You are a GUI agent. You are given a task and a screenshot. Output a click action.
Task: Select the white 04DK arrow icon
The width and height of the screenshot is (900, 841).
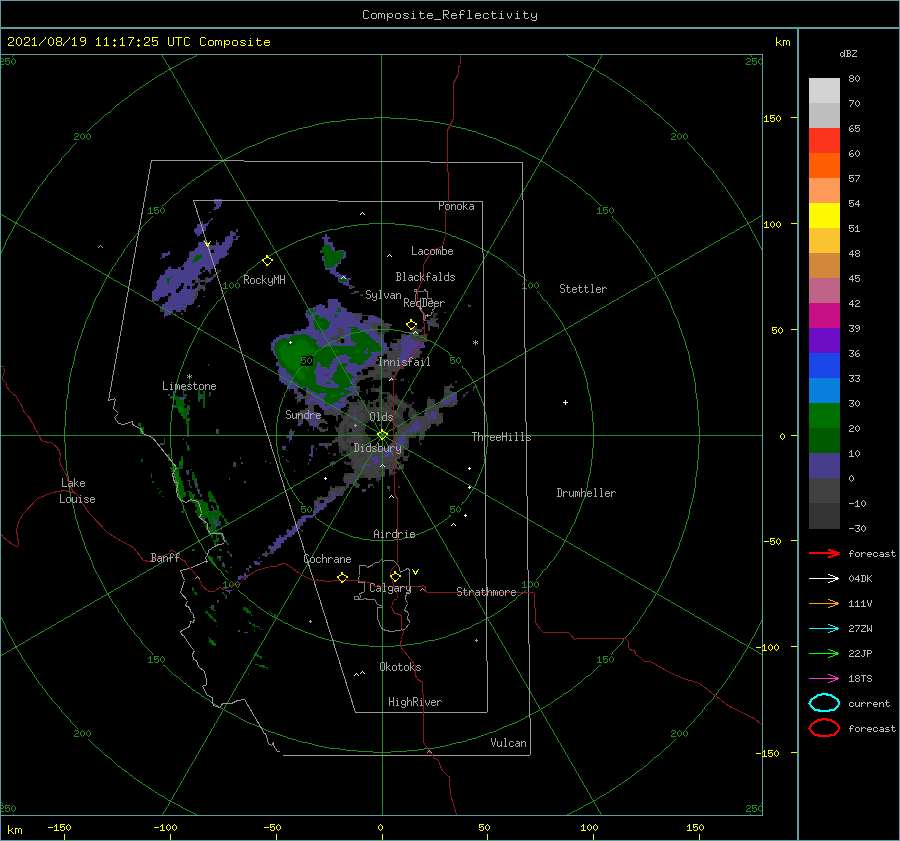[x=824, y=579]
